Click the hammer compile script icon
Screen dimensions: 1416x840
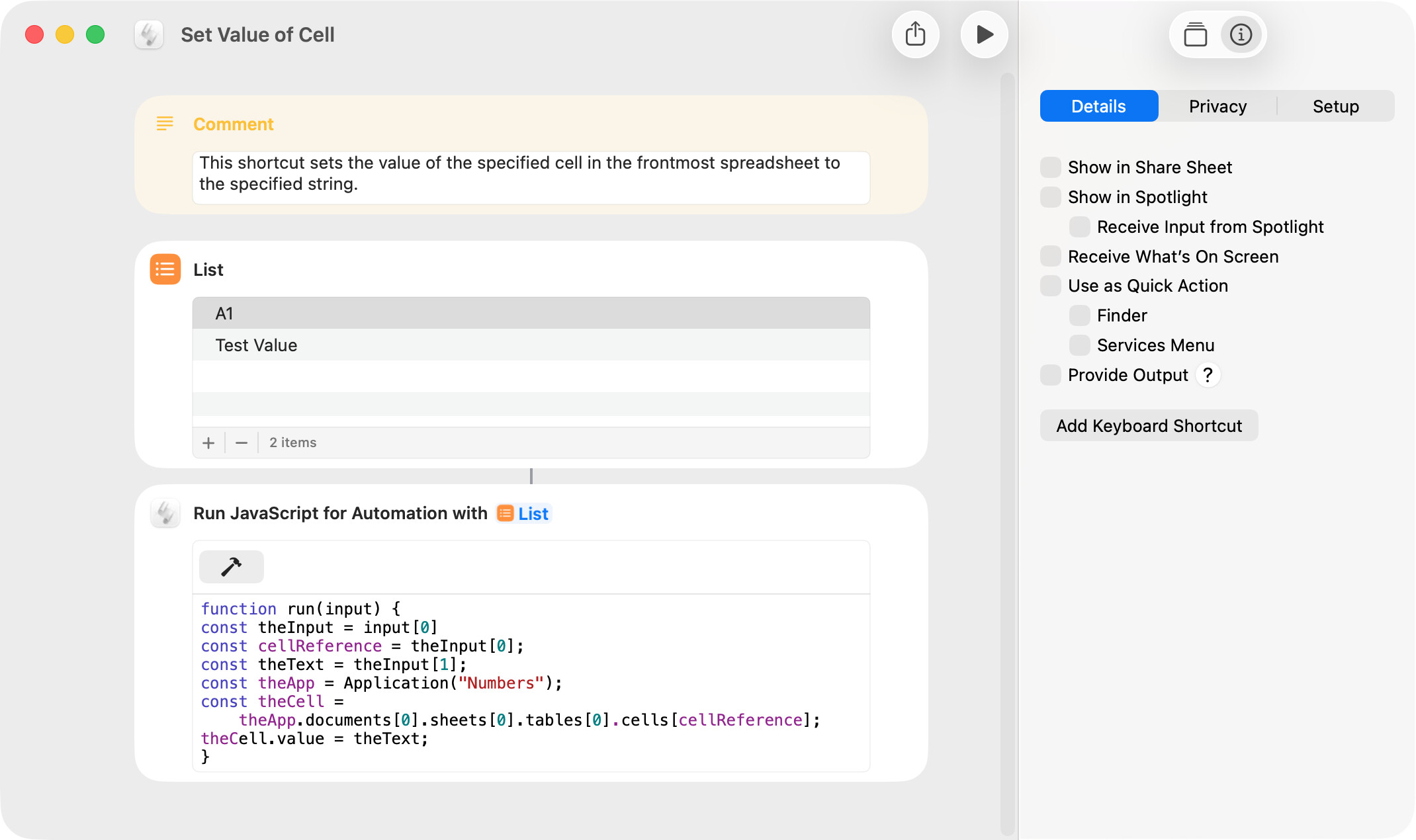tap(231, 567)
